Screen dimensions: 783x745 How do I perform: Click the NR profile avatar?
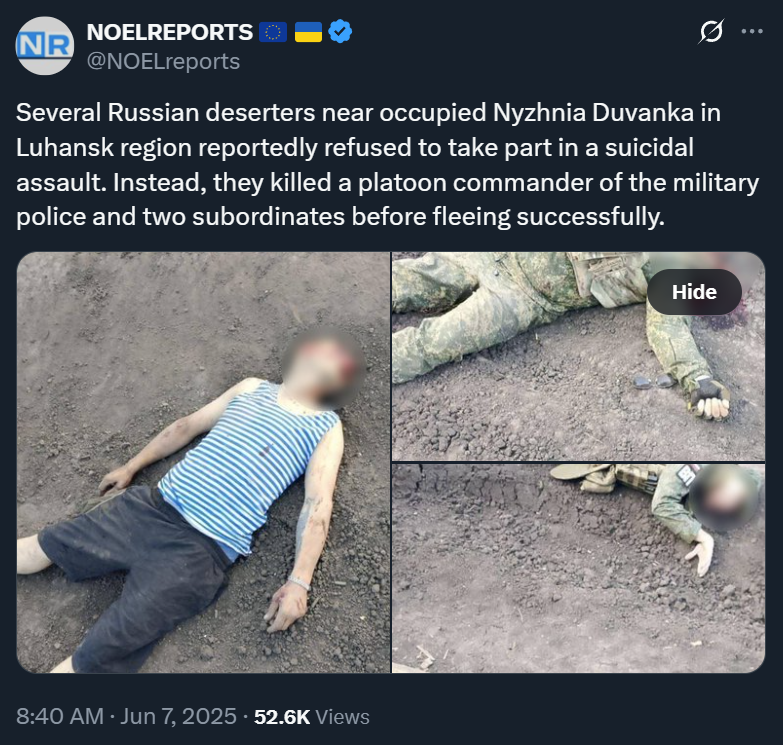click(x=45, y=45)
